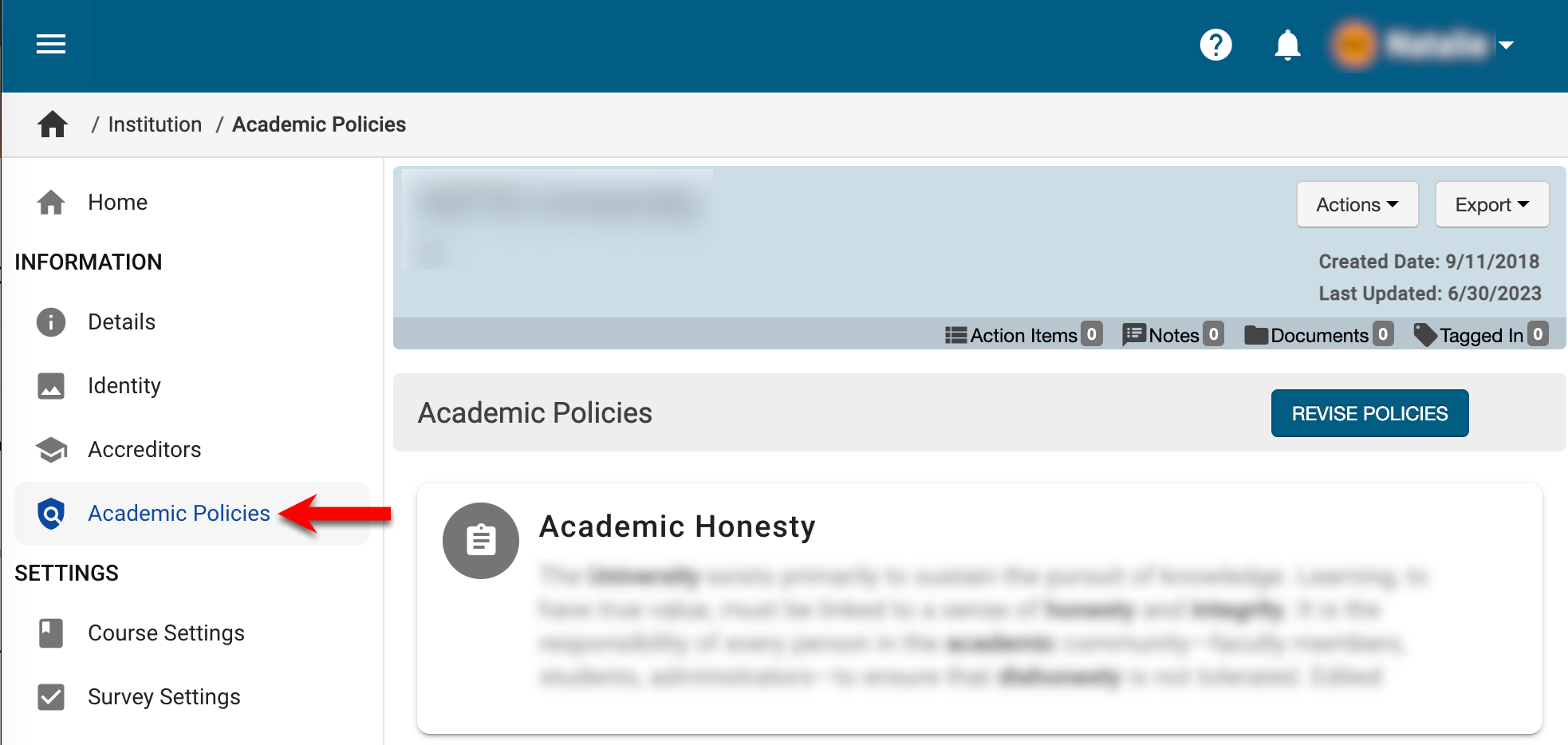
Task: Click the Course Settings book icon
Action: [x=51, y=633]
